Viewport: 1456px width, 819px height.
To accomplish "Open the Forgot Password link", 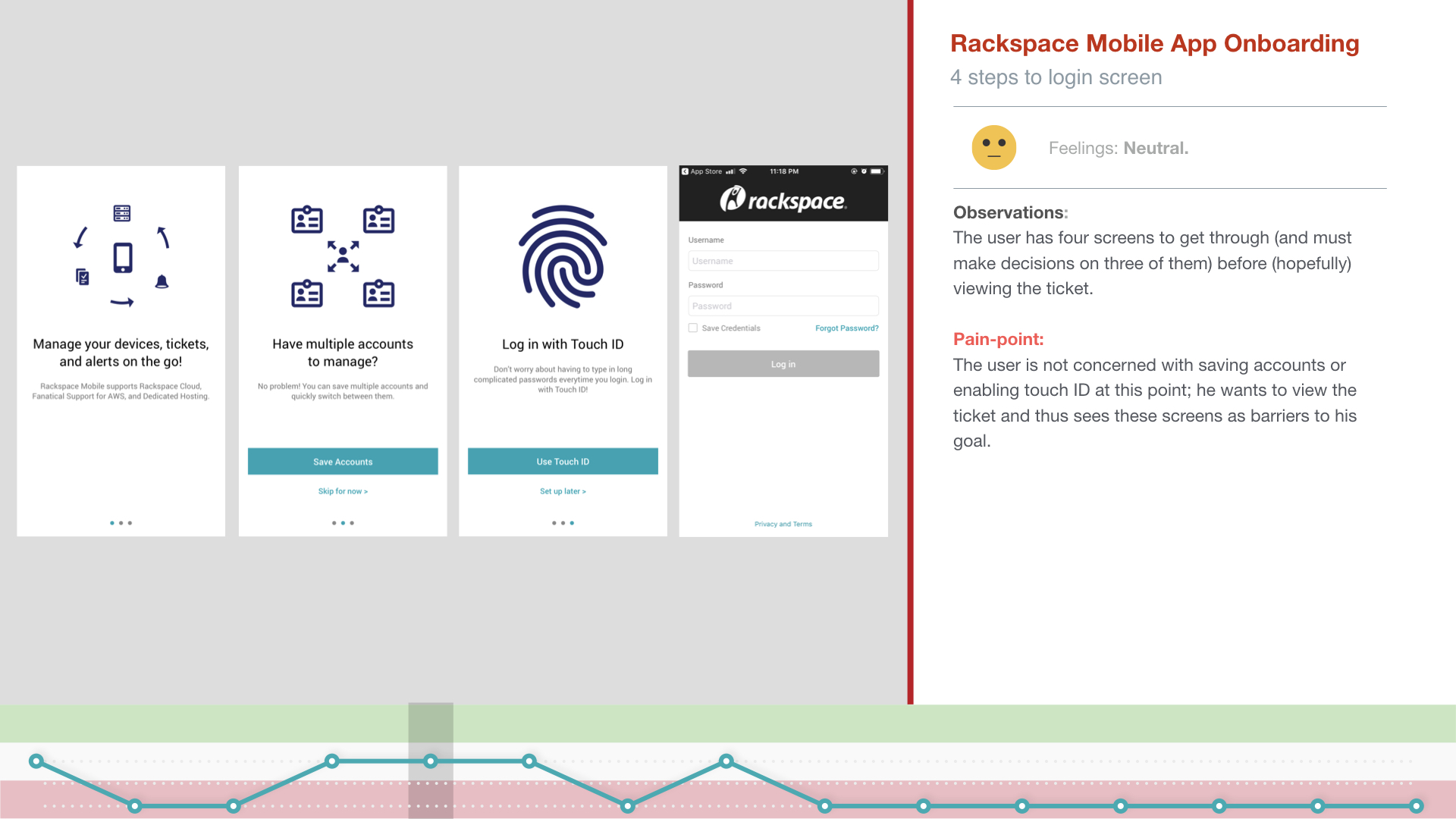I will click(847, 328).
